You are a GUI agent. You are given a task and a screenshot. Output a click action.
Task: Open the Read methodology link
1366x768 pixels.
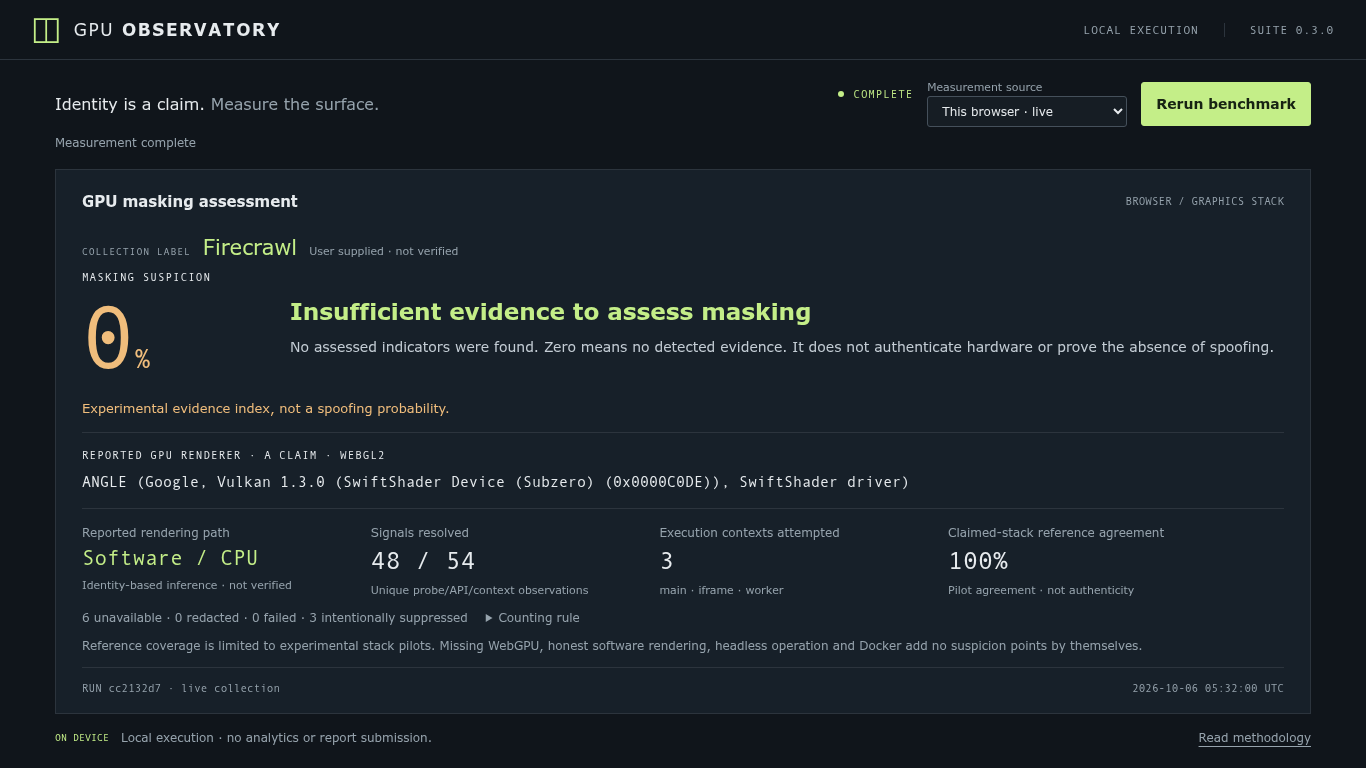click(x=1254, y=738)
